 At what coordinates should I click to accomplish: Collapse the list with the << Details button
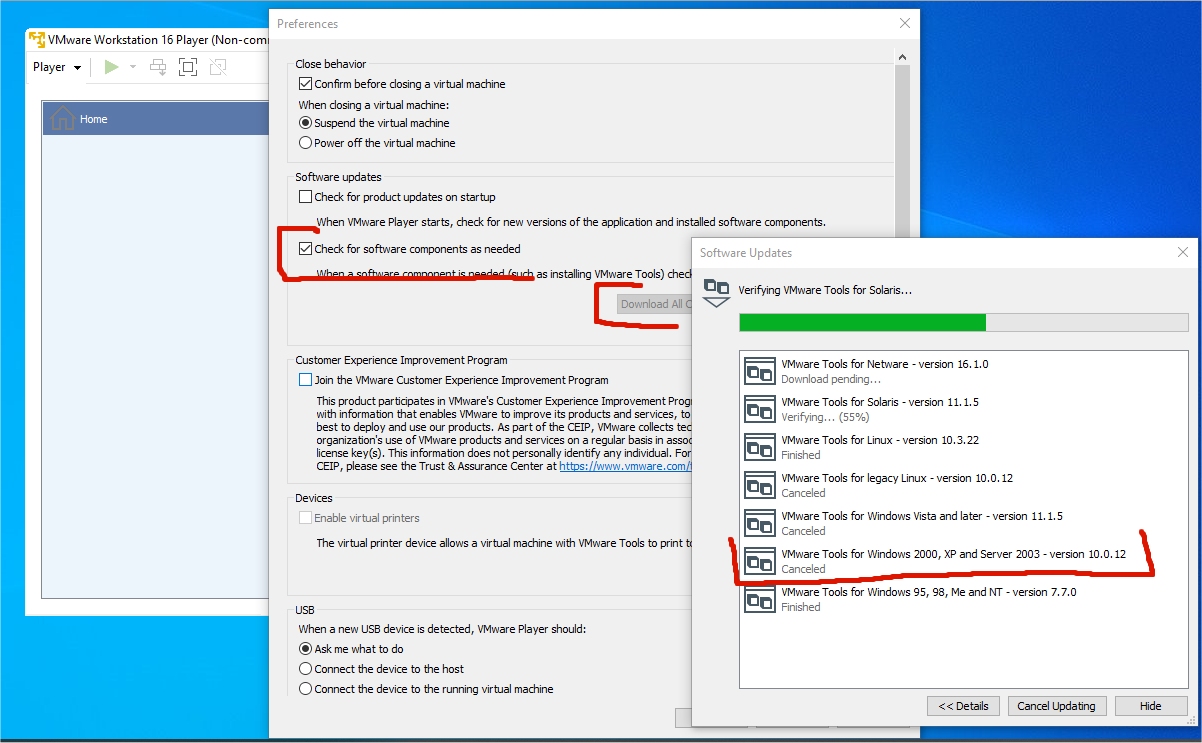[x=963, y=706]
